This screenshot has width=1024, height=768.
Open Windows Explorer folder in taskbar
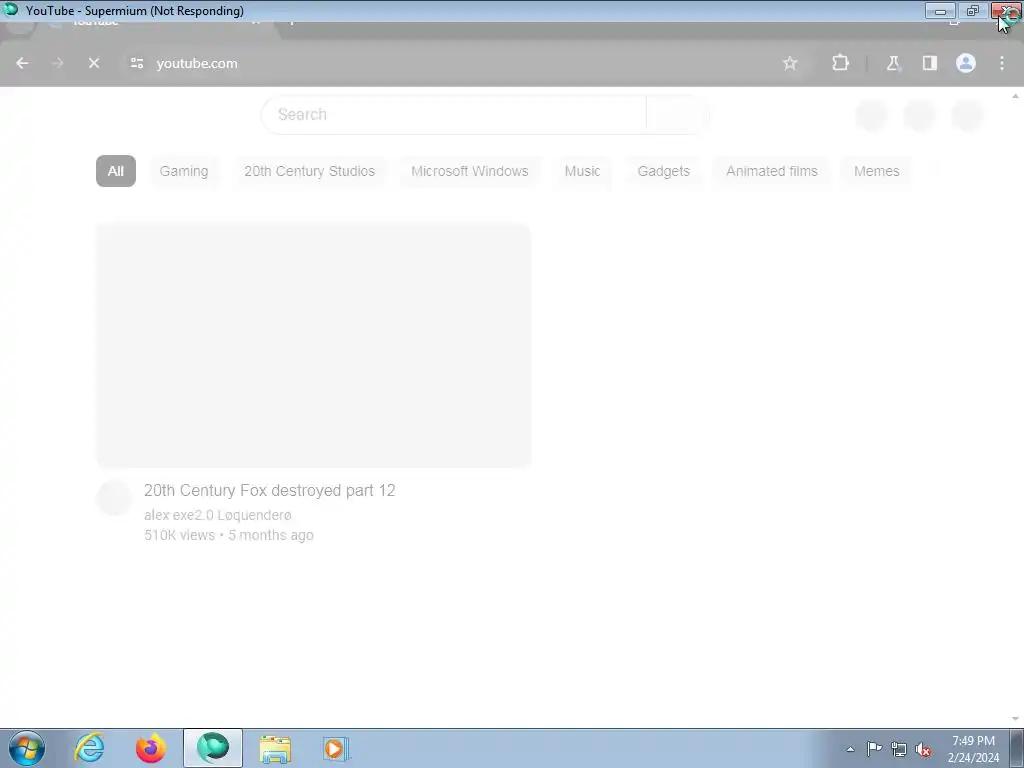pos(275,748)
